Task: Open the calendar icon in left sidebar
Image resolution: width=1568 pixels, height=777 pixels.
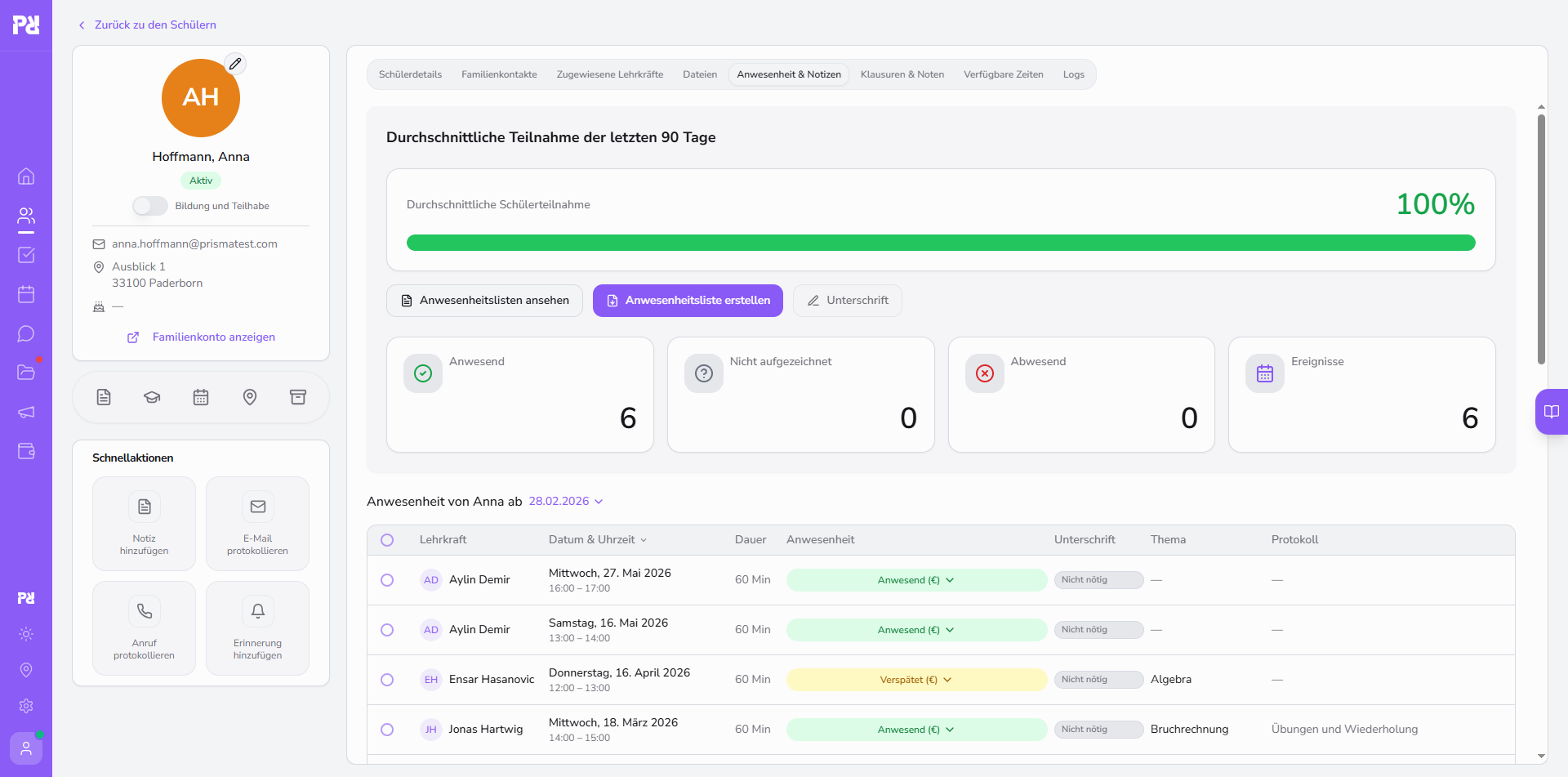Action: [x=26, y=294]
